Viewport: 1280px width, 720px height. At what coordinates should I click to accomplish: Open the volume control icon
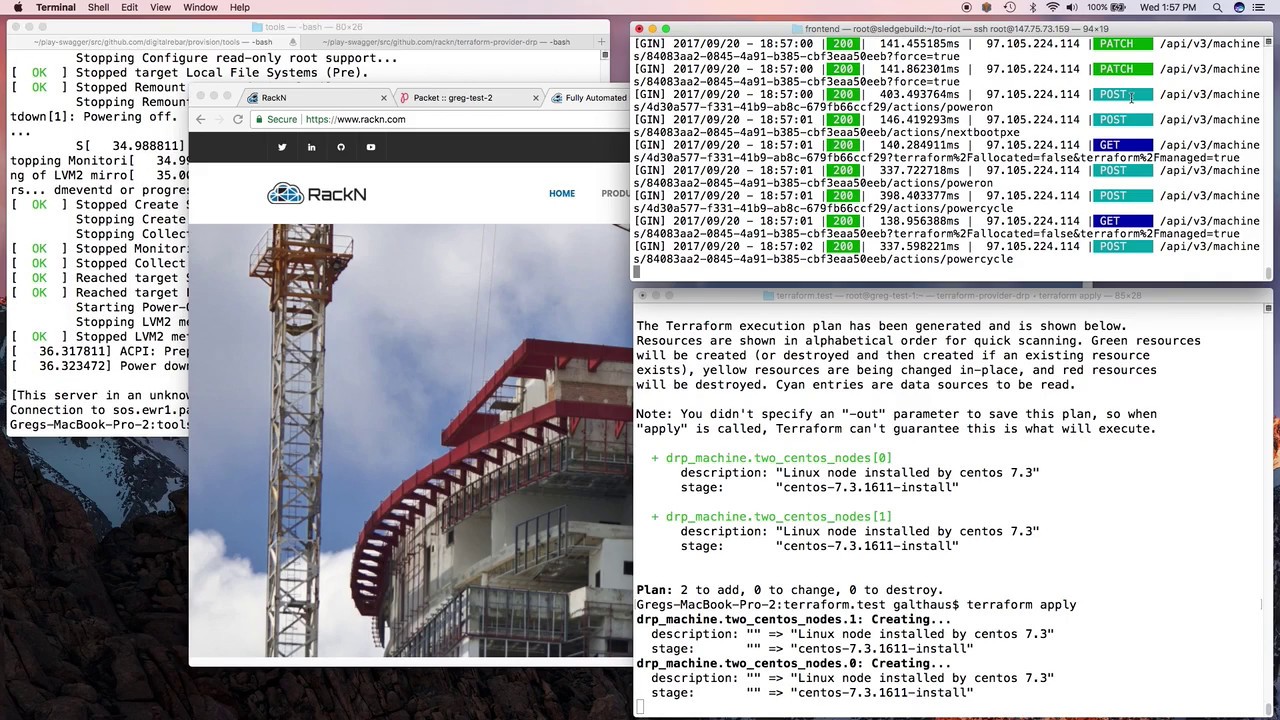tap(1074, 7)
